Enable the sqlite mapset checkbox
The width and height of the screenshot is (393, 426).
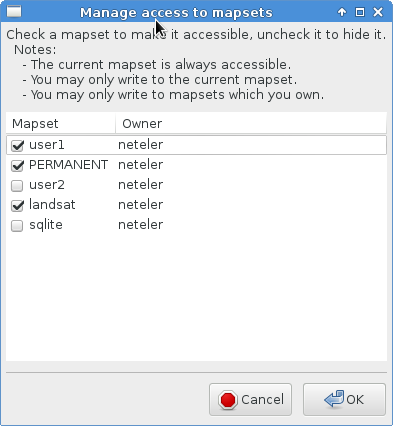pyautogui.click(x=17, y=225)
